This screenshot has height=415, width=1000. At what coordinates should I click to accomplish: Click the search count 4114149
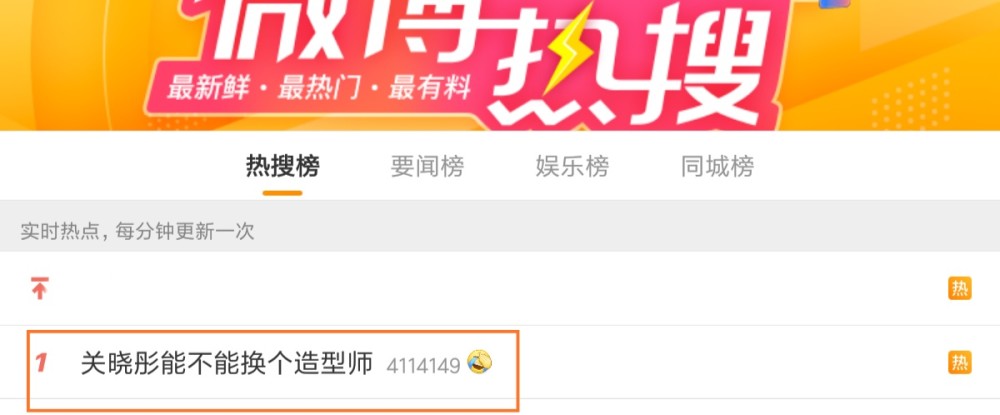423,365
